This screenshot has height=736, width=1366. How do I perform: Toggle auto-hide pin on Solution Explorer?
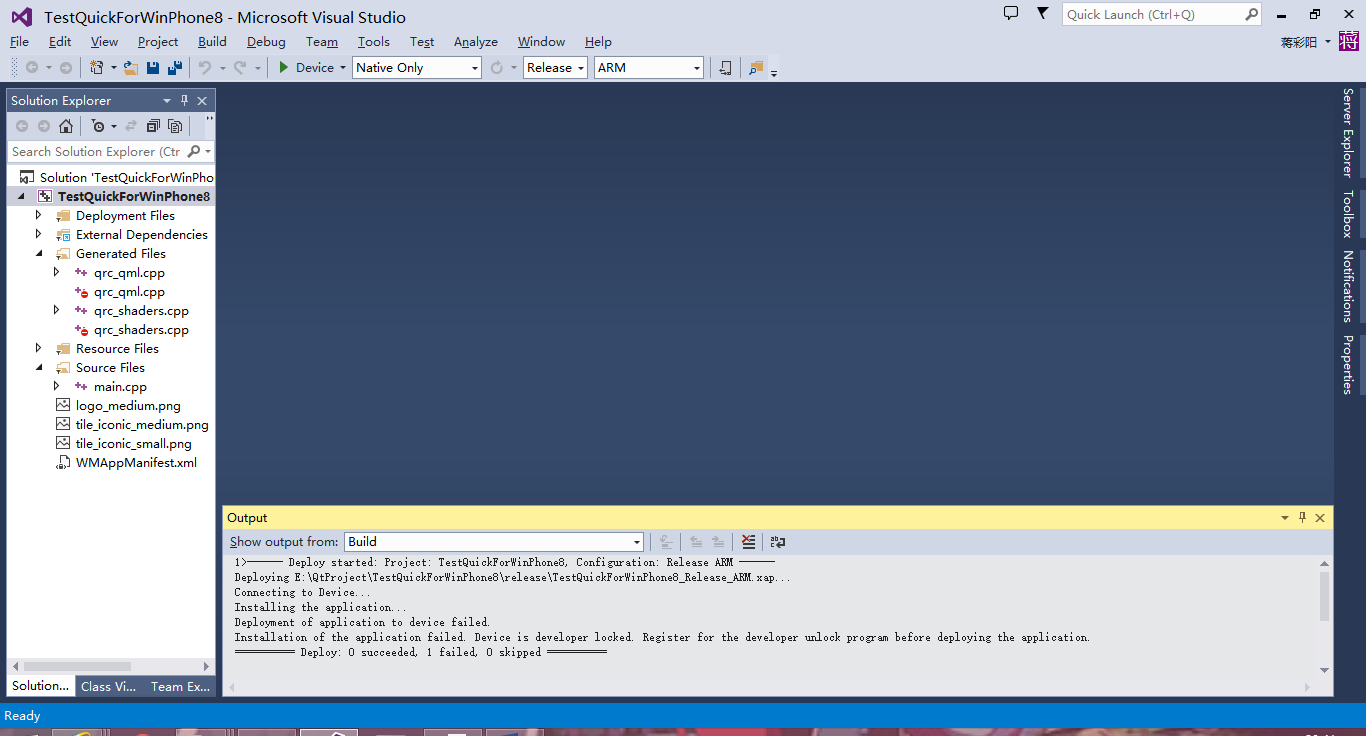pos(184,101)
